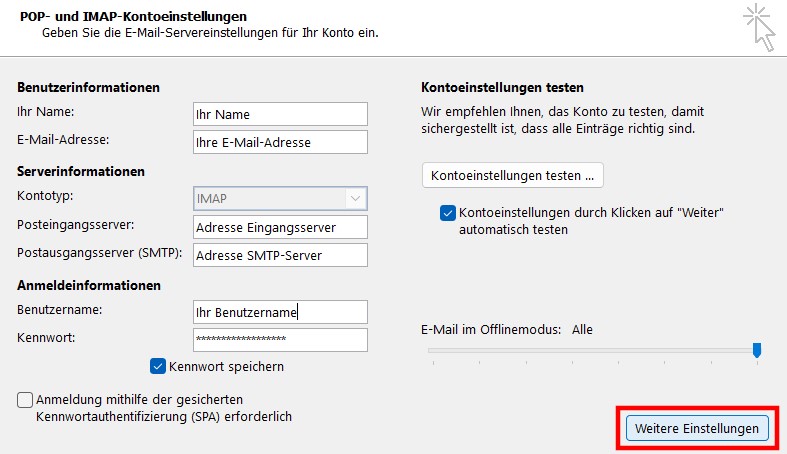Click the Posteingangsserver input field
The height and width of the screenshot is (454, 787).
click(x=280, y=227)
